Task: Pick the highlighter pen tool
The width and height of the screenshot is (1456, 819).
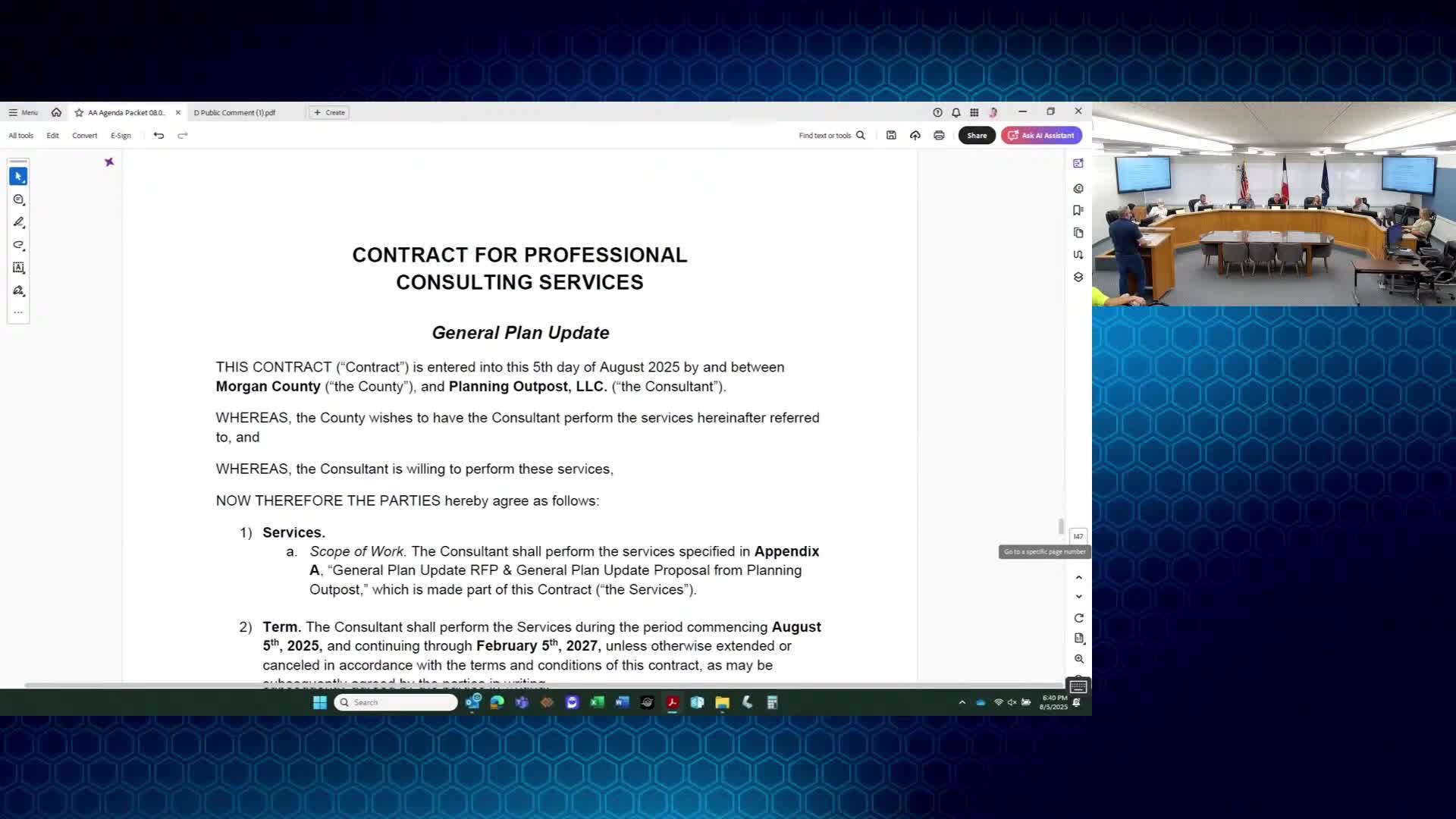Action: click(x=18, y=222)
